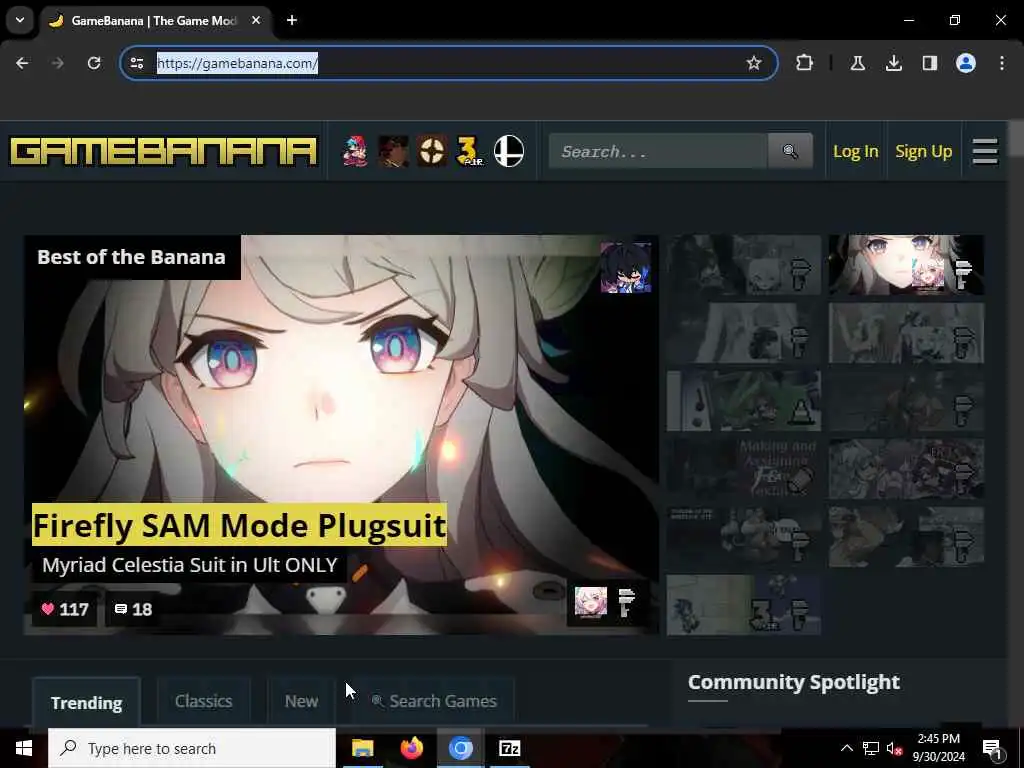Open a new browser tab
The height and width of the screenshot is (768, 1024).
point(292,20)
